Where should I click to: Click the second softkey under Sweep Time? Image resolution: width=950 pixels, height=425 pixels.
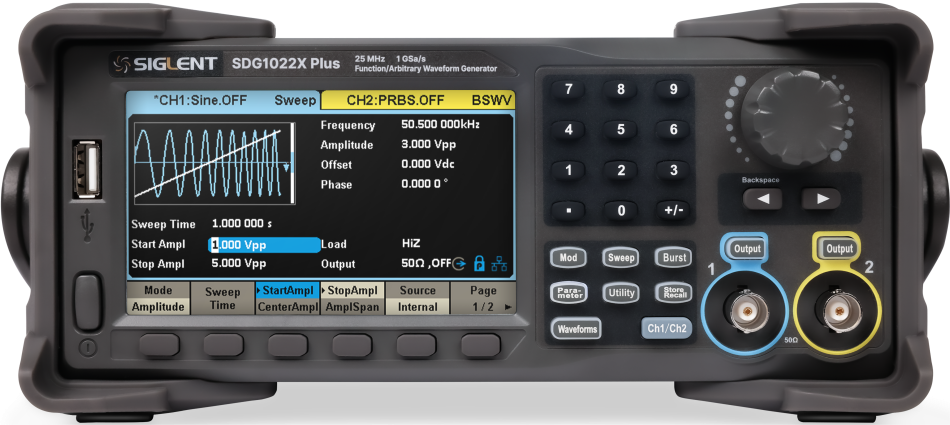[224, 345]
